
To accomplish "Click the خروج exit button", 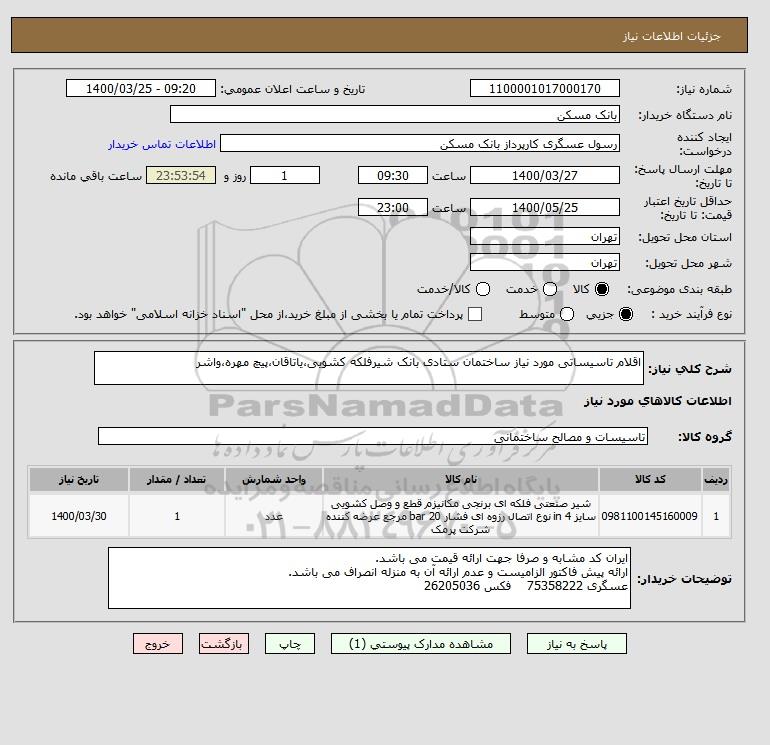I will [158, 644].
